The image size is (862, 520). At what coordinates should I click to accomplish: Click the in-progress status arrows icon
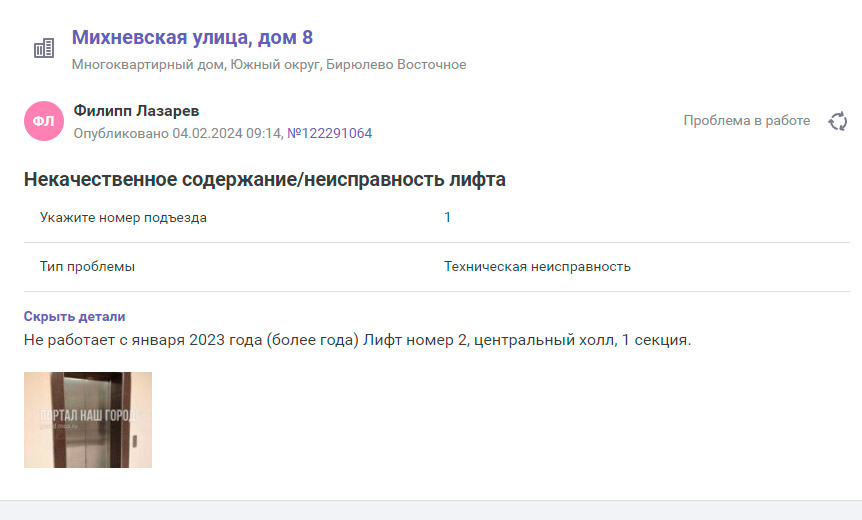[838, 121]
